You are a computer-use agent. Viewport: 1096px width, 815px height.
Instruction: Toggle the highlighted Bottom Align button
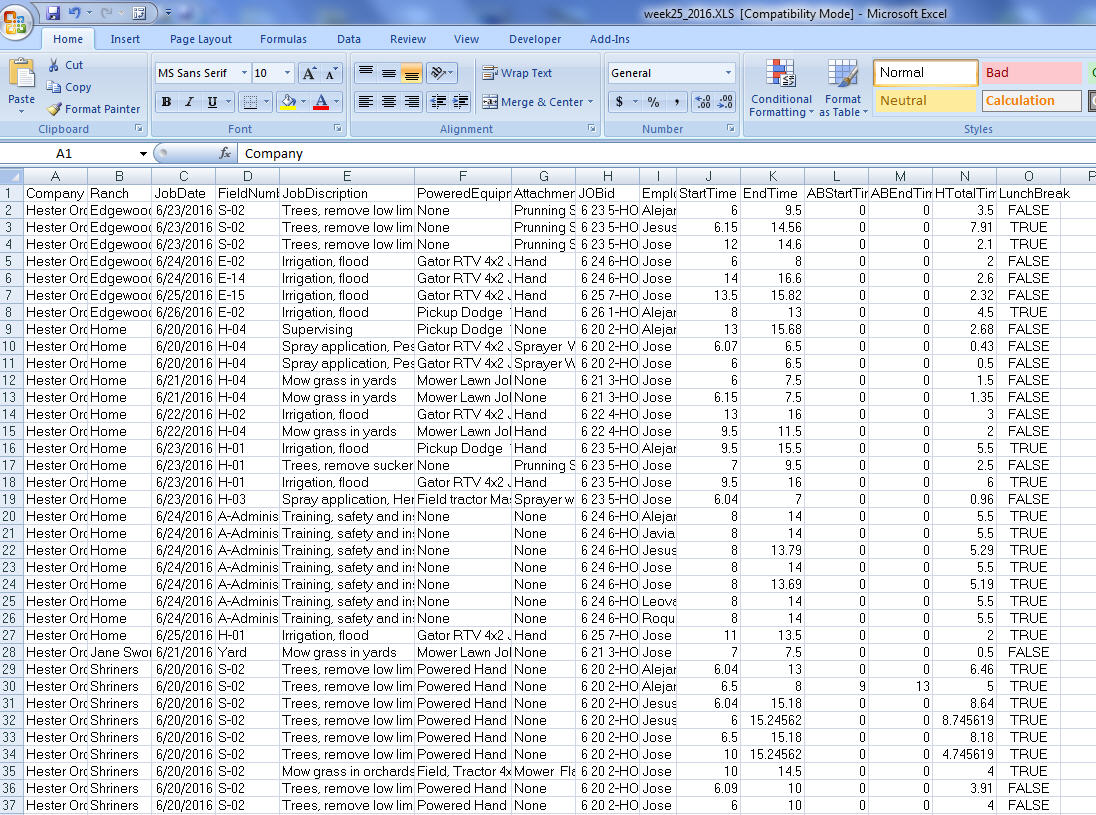(x=412, y=73)
